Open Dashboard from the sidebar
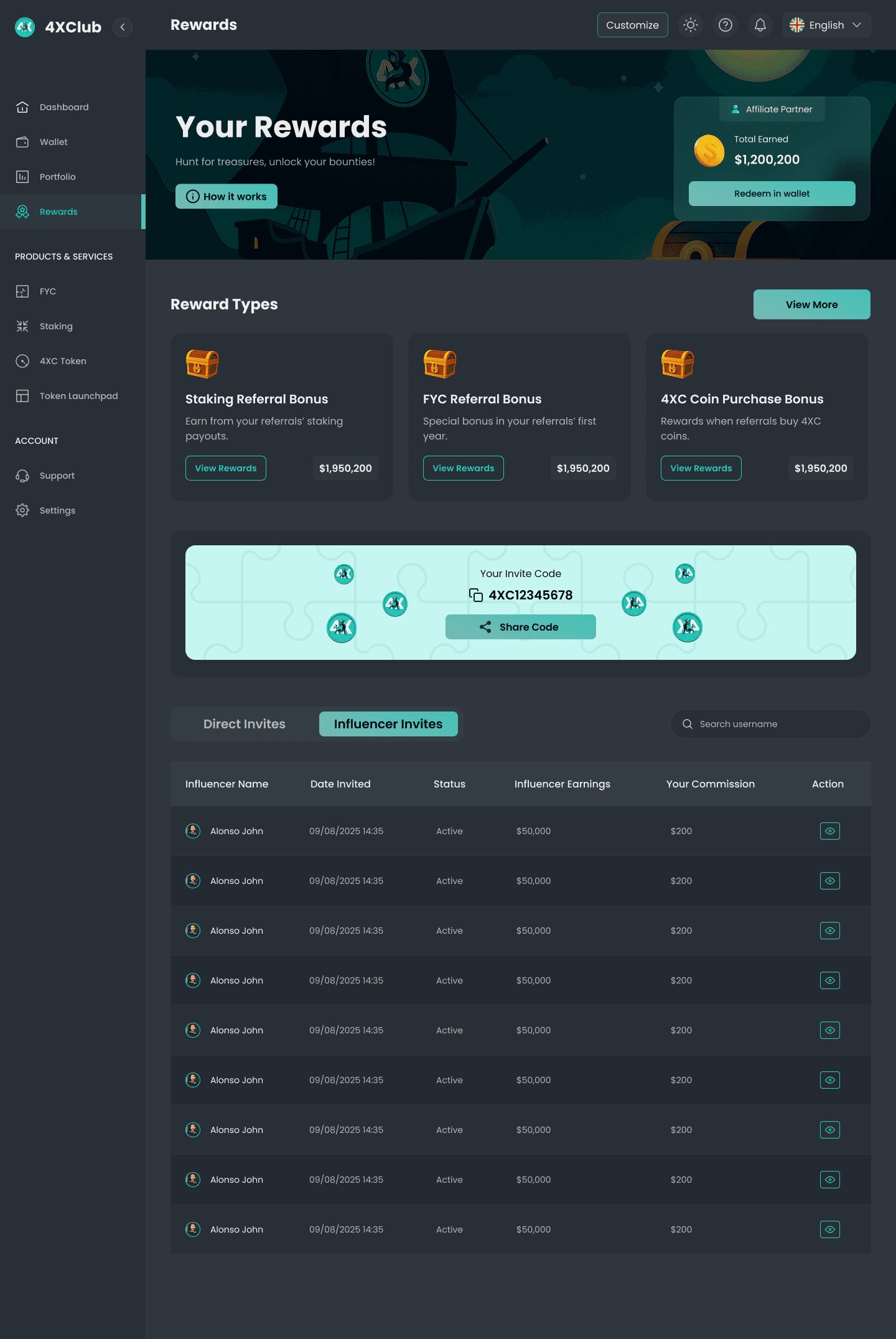896x1339 pixels. tap(72, 107)
